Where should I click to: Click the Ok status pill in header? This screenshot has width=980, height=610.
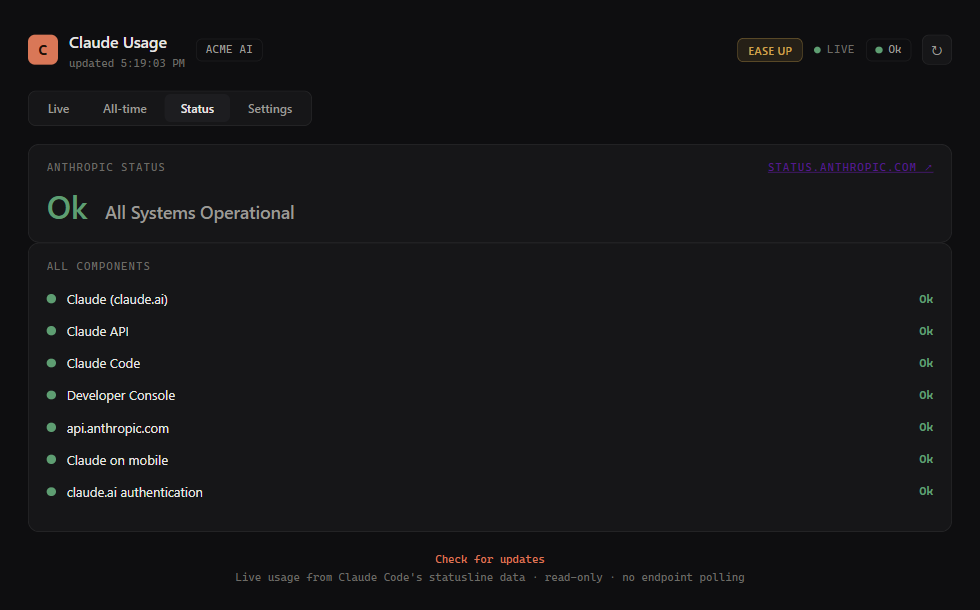click(x=888, y=50)
